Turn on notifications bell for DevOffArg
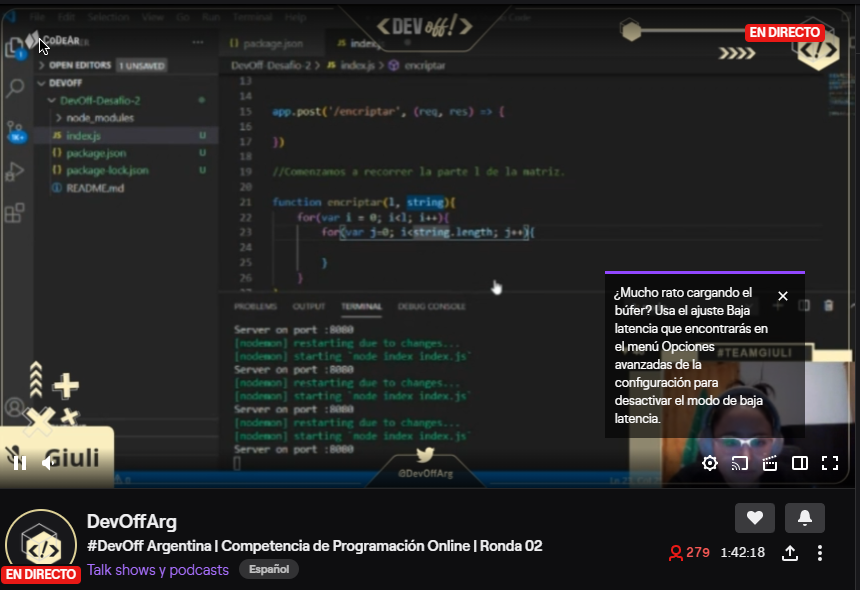This screenshot has height=590, width=860. (x=805, y=518)
